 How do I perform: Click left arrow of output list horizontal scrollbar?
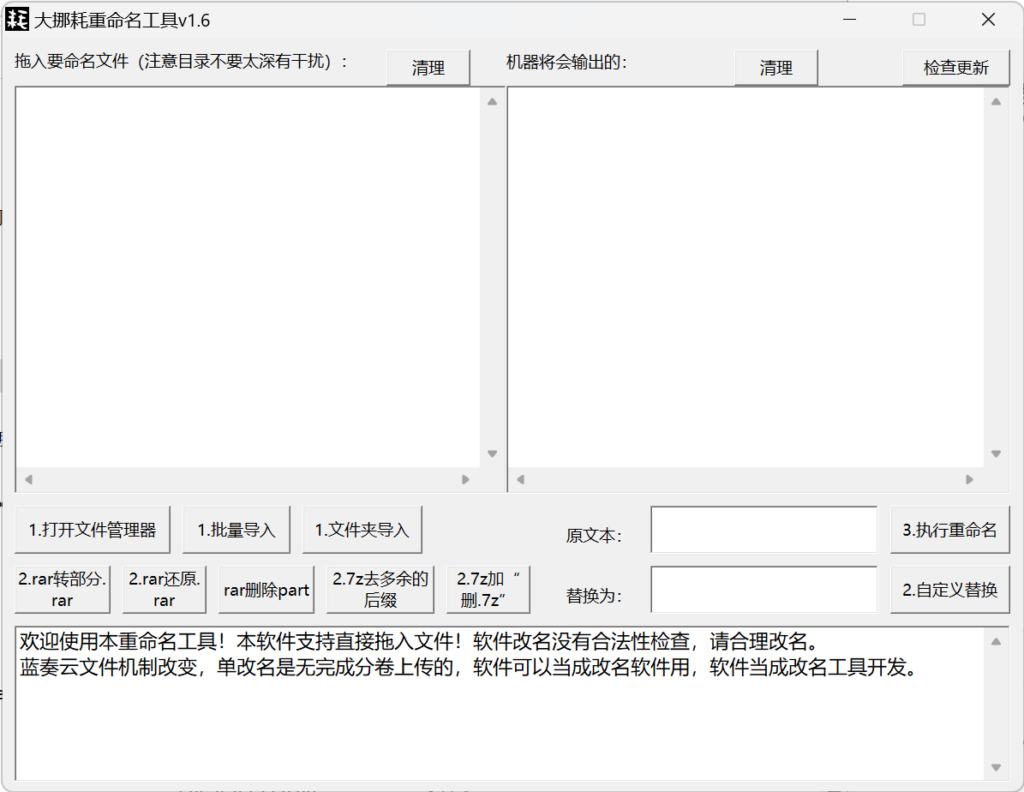[520, 479]
